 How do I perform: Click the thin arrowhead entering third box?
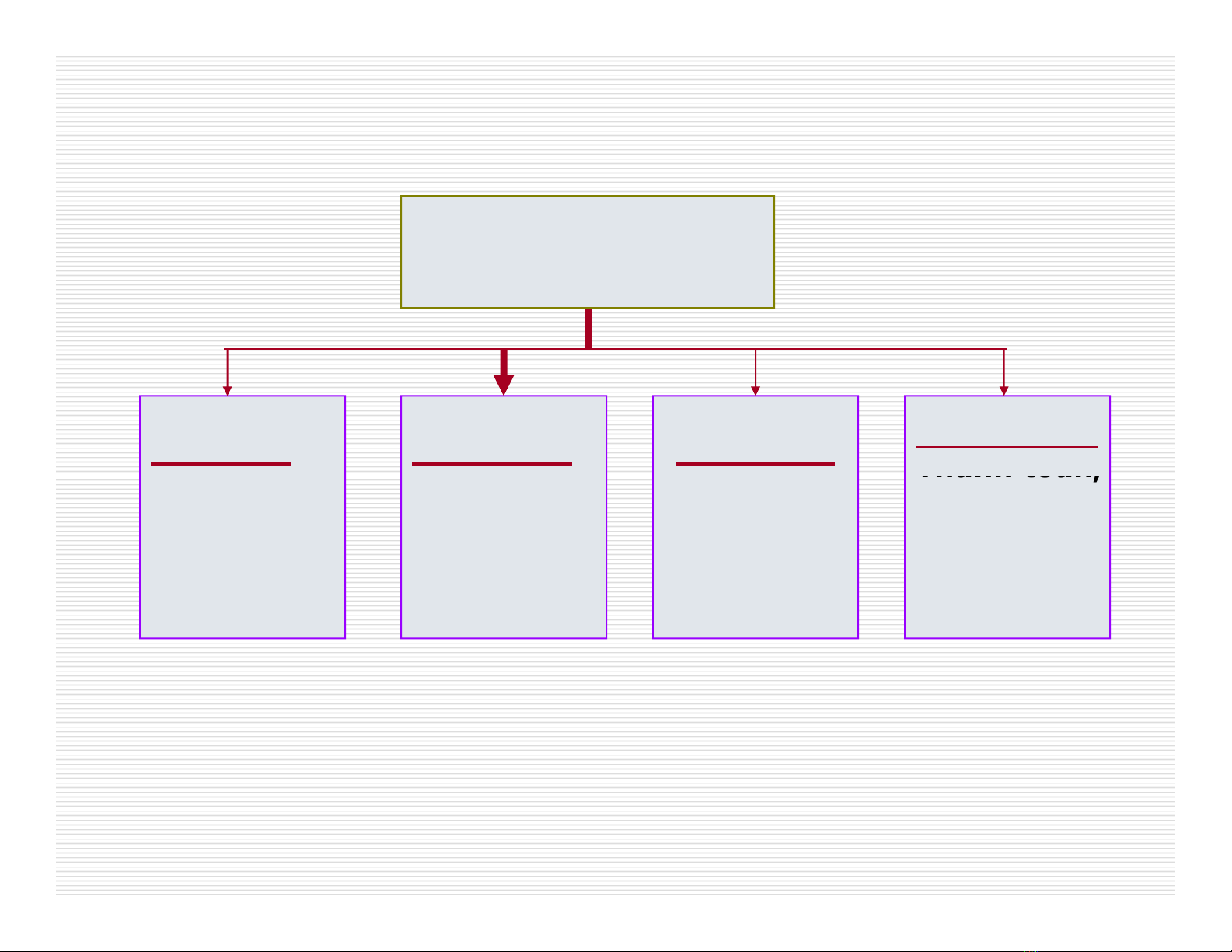756,390
